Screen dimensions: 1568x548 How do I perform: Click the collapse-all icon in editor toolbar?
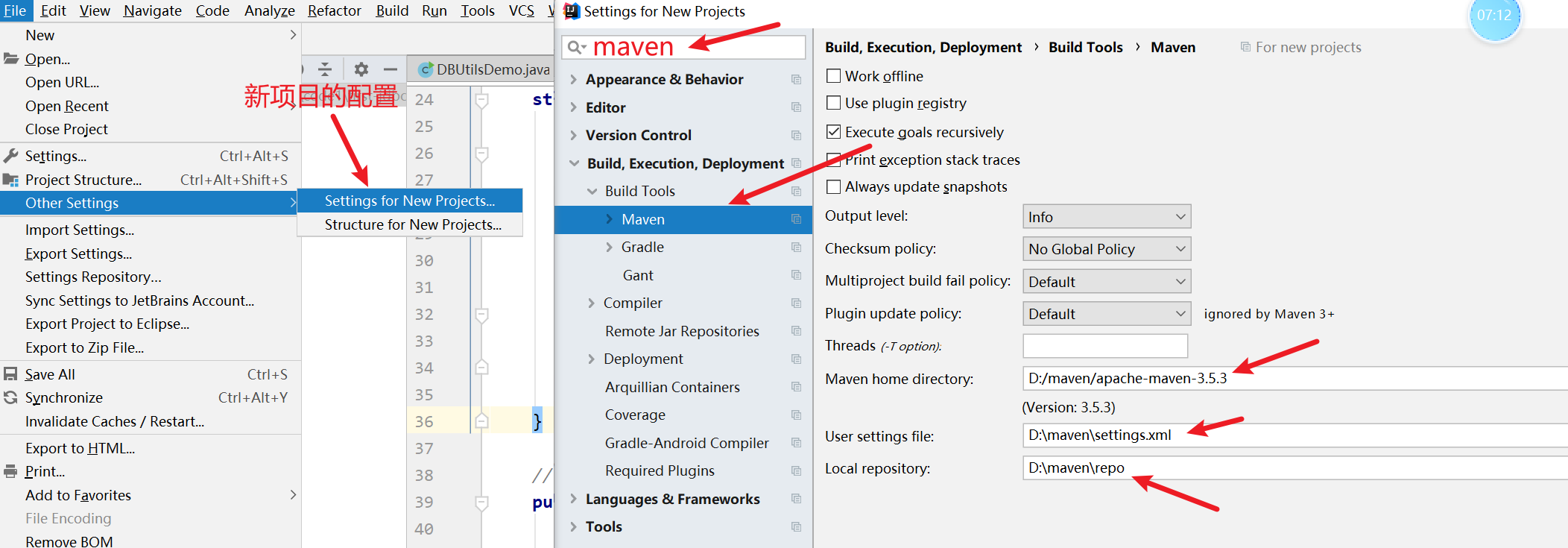pyautogui.click(x=325, y=69)
